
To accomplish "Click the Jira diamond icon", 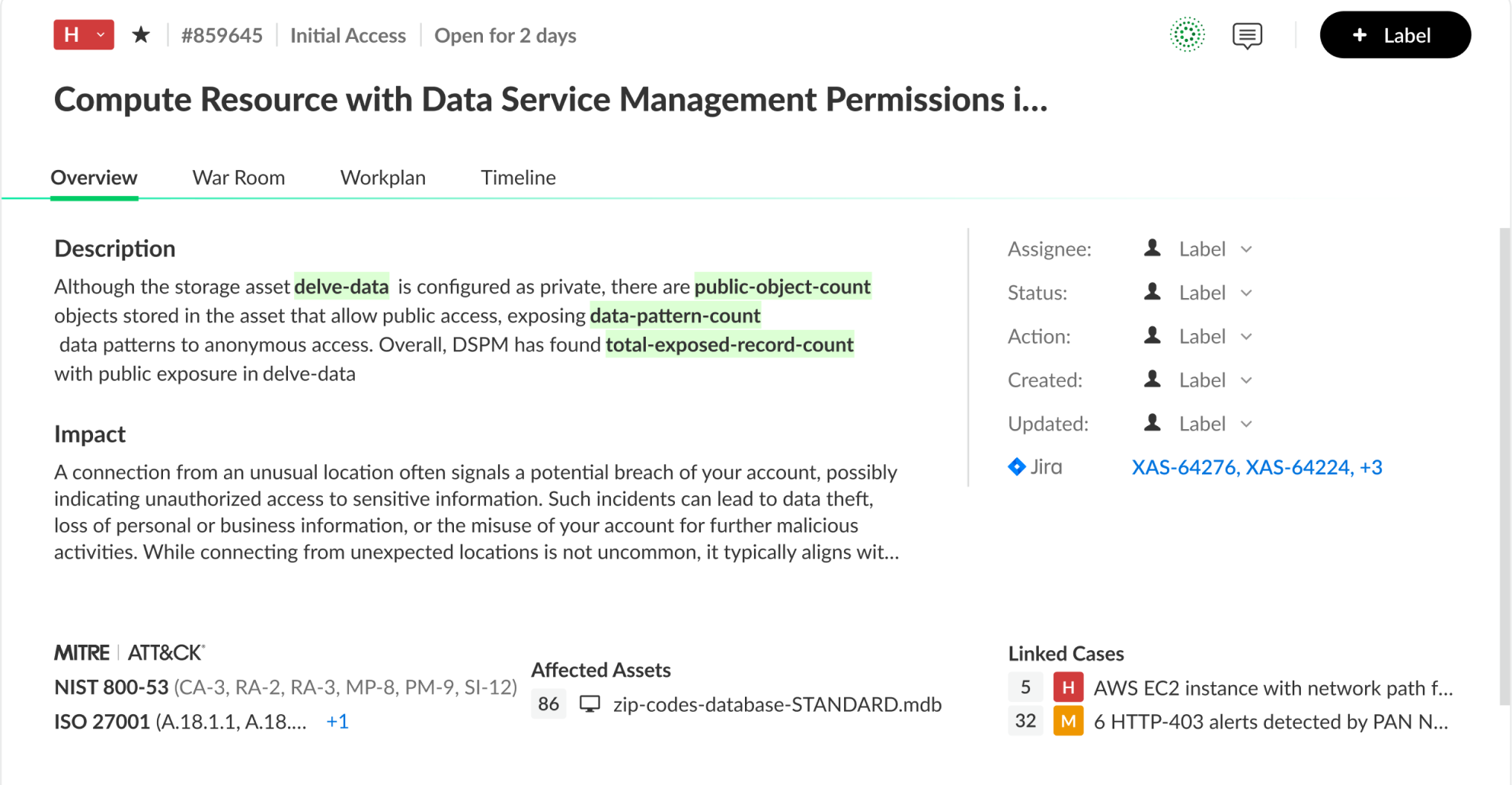I will tap(1017, 466).
